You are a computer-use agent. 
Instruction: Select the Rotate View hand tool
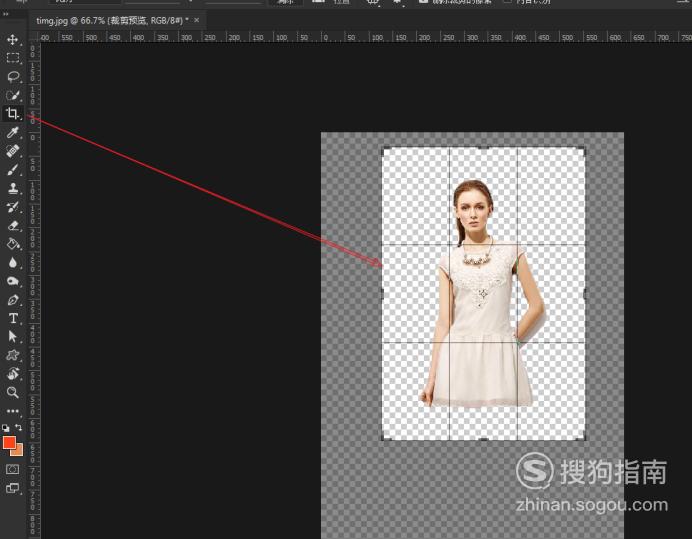pos(12,373)
